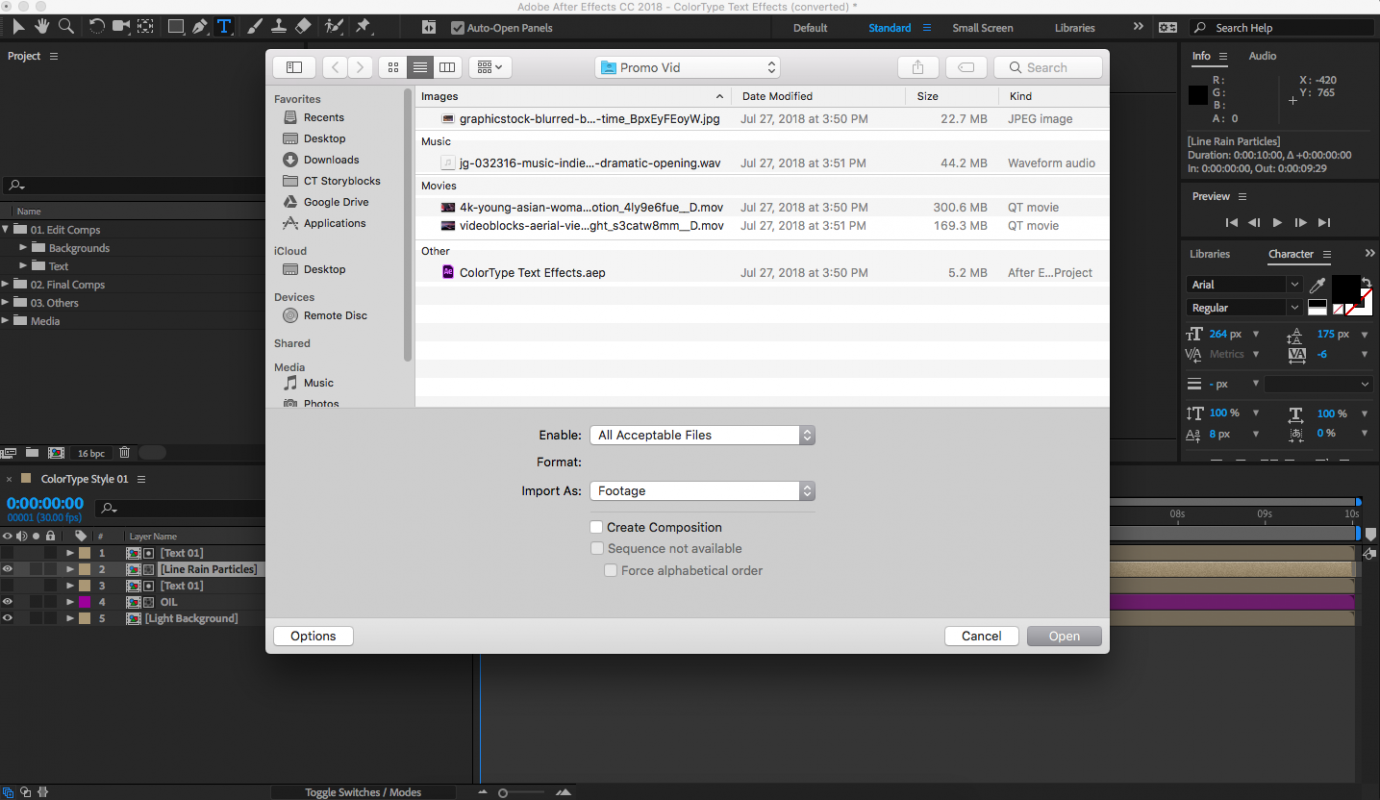1380x800 pixels.
Task: Select the Zoom magnifier tool
Action: (x=66, y=27)
